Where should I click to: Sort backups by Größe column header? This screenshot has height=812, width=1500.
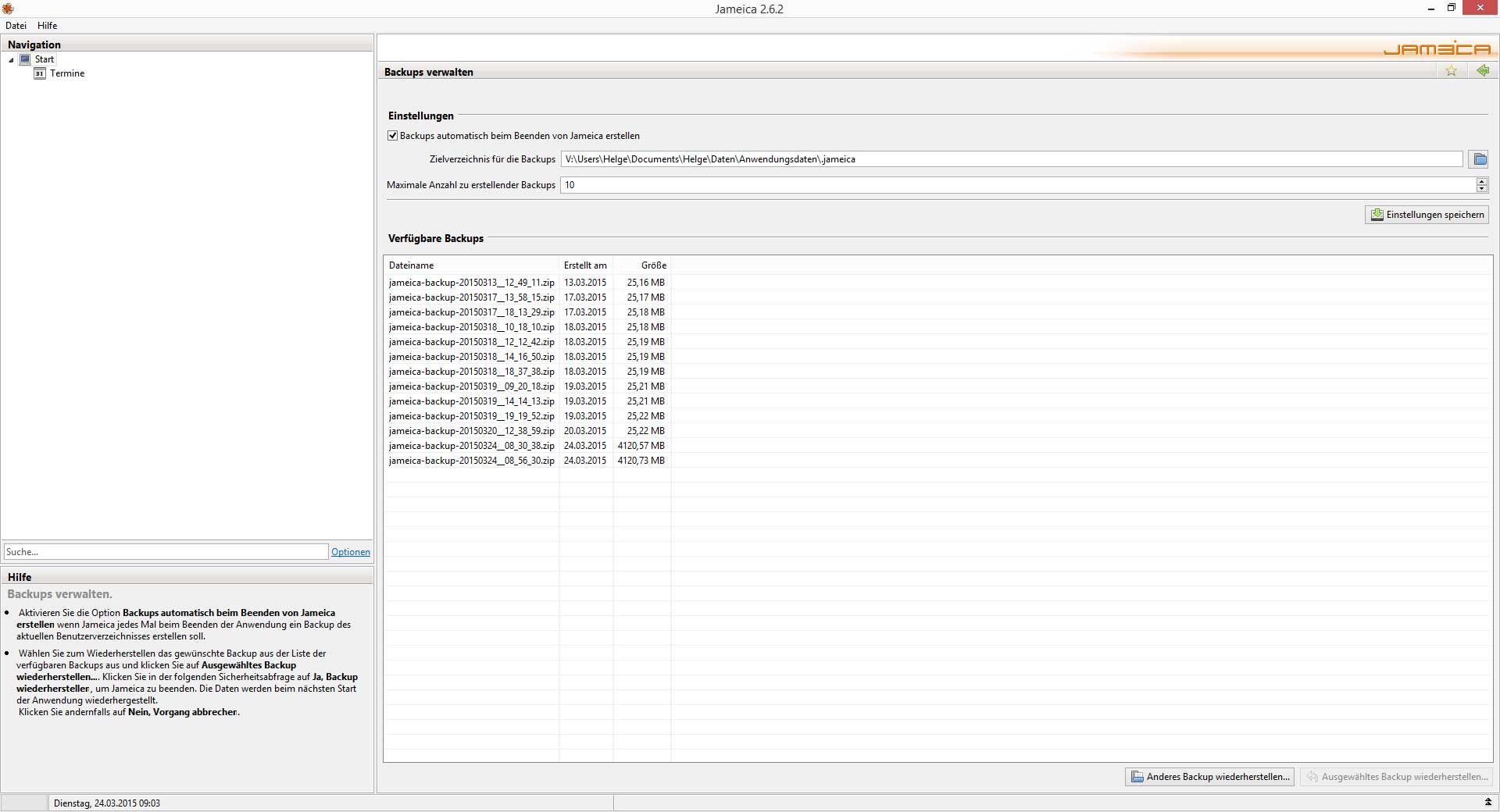coord(653,265)
